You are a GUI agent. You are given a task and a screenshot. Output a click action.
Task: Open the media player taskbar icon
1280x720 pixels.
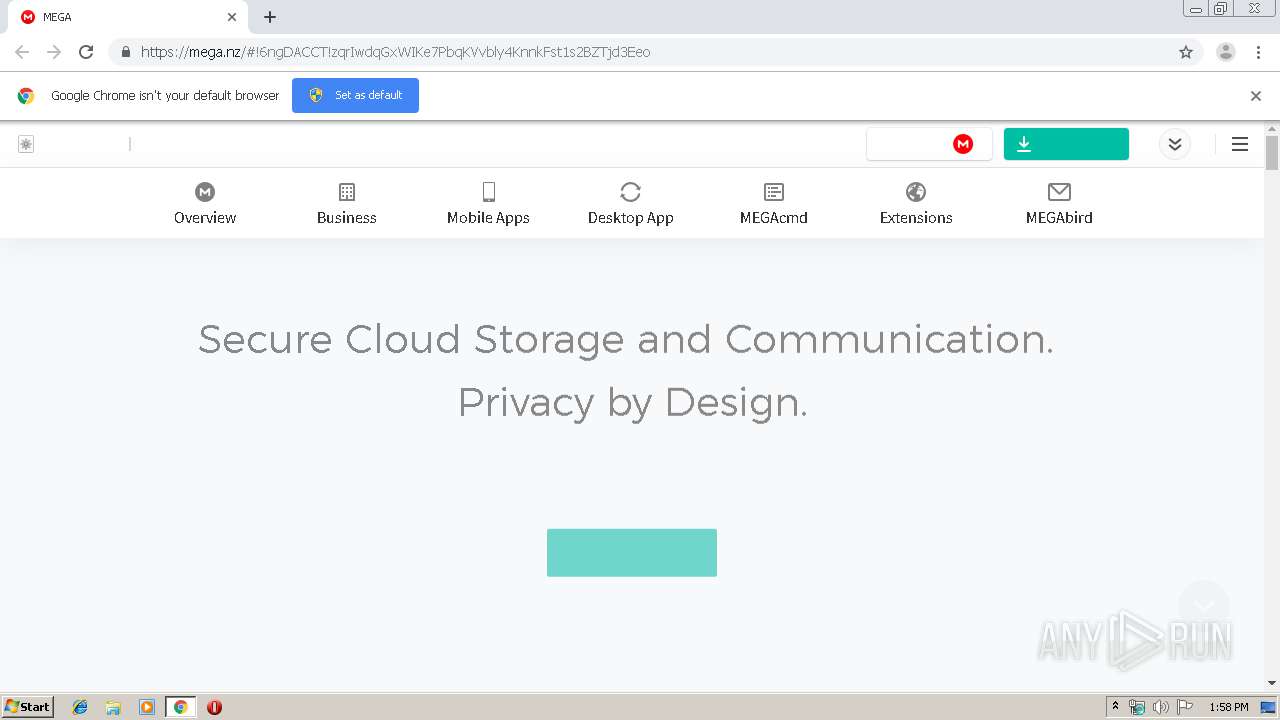pyautogui.click(x=147, y=707)
